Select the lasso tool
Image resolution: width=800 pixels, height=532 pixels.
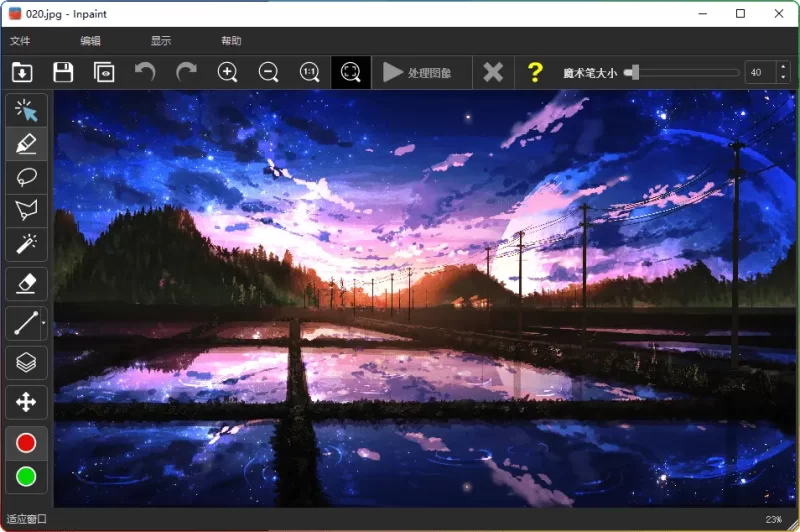[x=27, y=177]
